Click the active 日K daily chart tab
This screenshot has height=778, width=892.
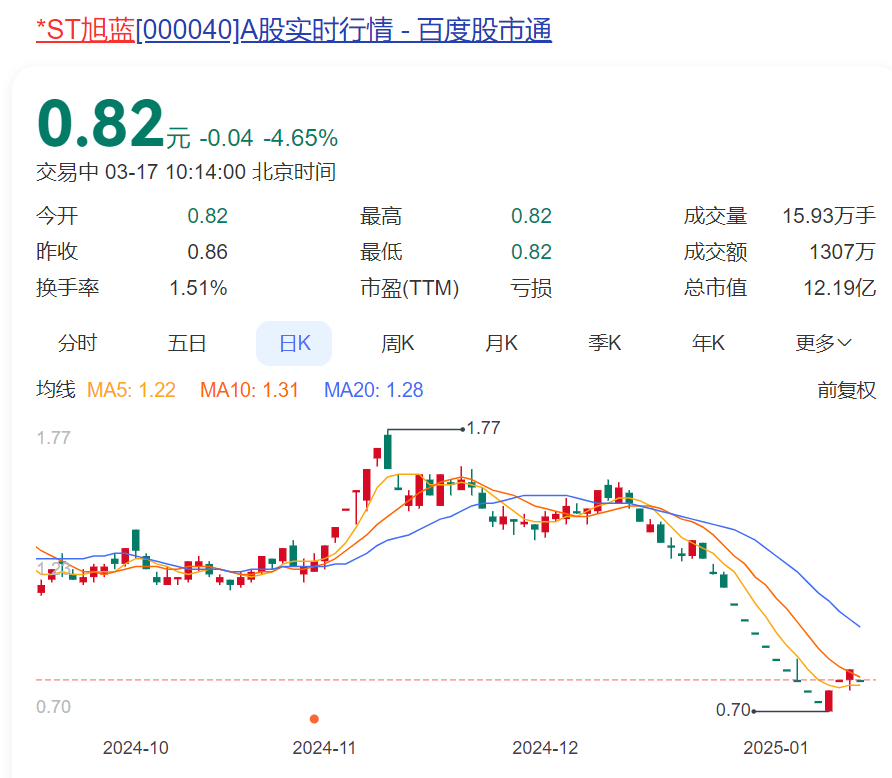pyautogui.click(x=294, y=342)
